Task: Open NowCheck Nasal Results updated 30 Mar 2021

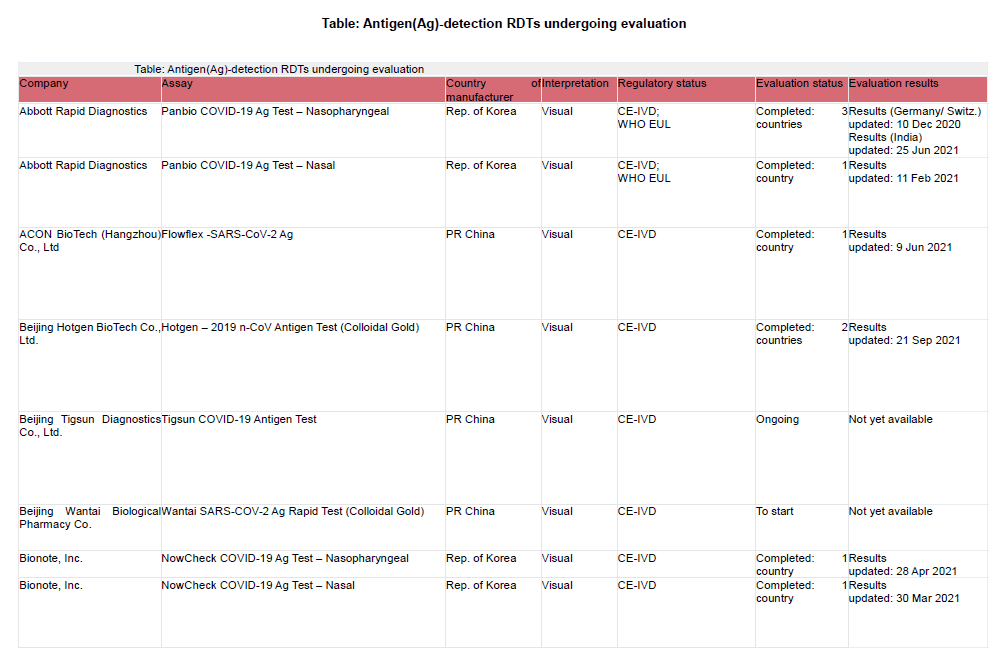Action: [x=867, y=586]
